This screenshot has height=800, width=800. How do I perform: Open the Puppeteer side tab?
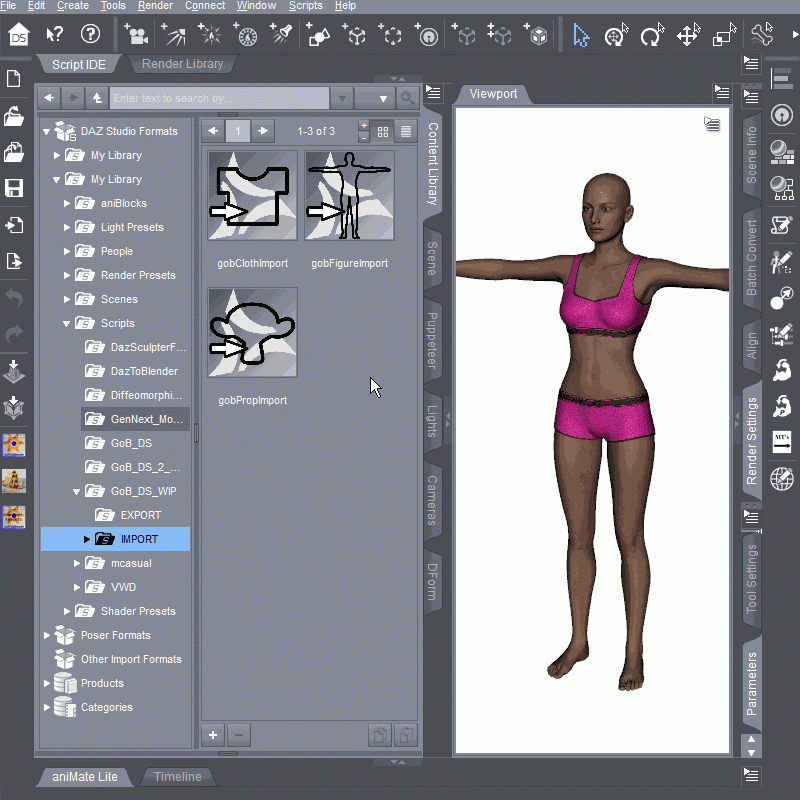tap(433, 340)
